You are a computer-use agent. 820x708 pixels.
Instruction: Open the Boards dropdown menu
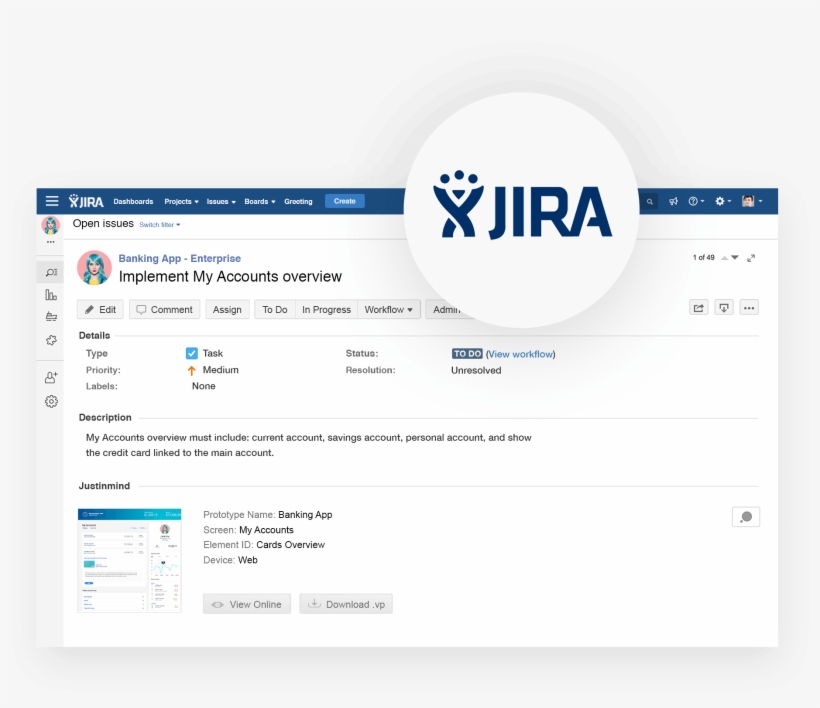(x=260, y=201)
